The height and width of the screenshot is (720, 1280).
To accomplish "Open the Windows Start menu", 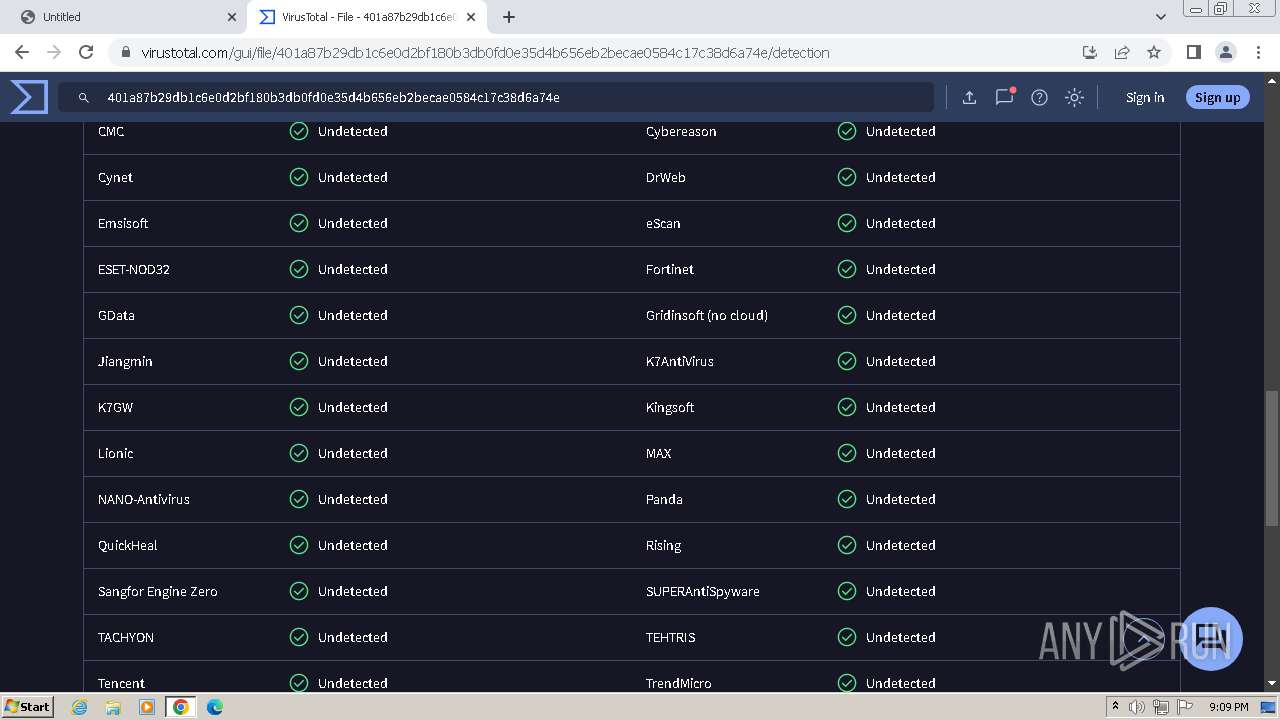I will click(28, 706).
